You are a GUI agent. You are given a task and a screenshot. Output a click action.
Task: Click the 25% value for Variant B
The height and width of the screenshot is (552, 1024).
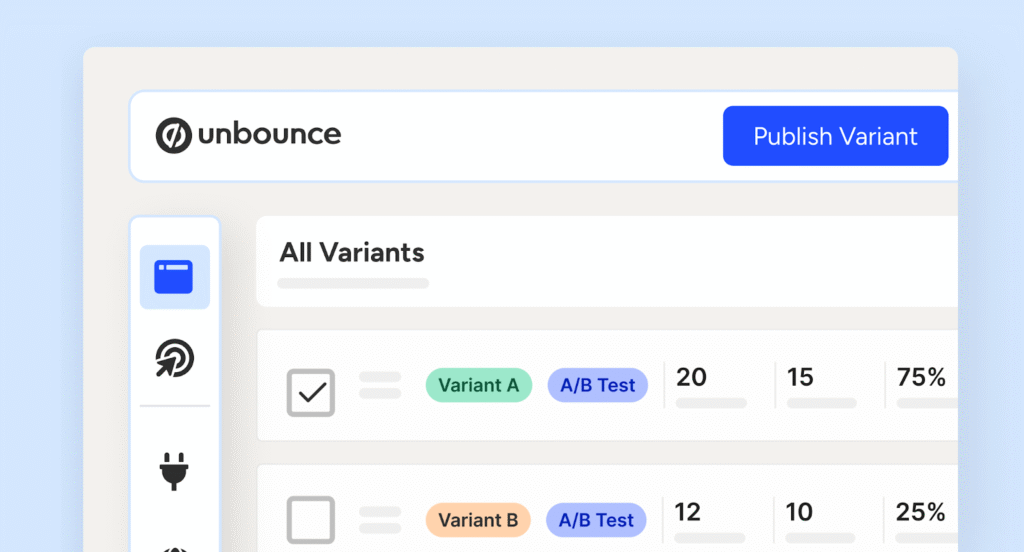(921, 513)
